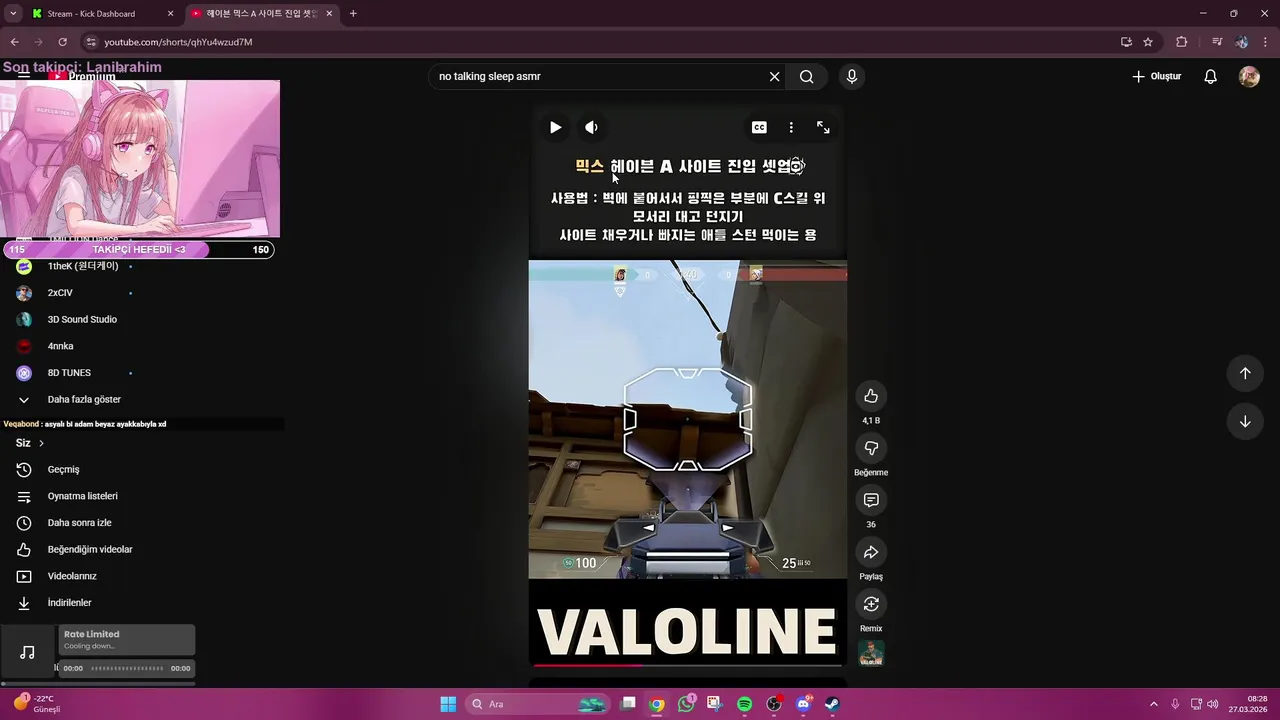Go to next Short with down arrow
The width and height of the screenshot is (1280, 720).
tap(1245, 421)
